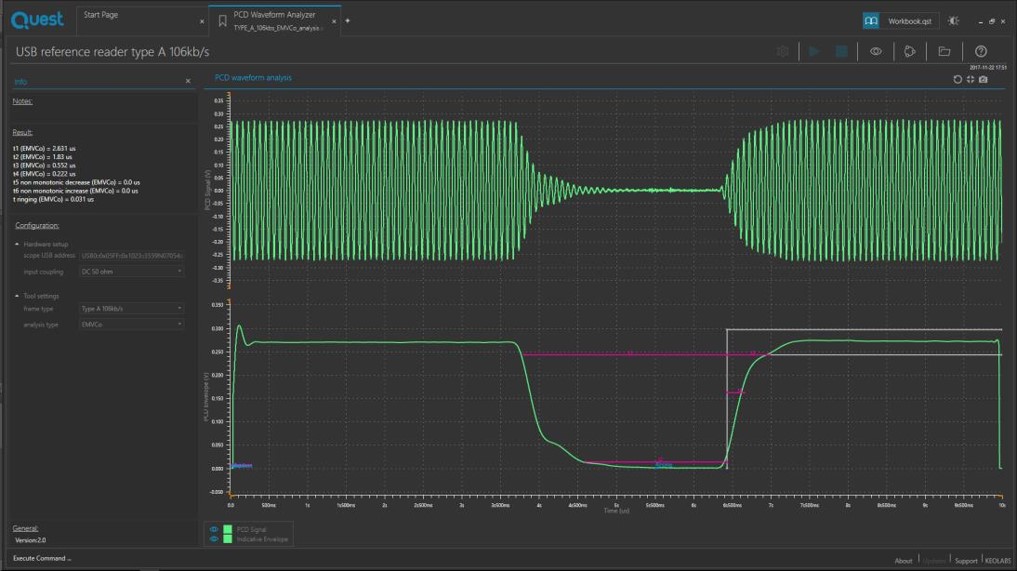The height and width of the screenshot is (571, 1017).
Task: Click the eye view icon in the toolbar
Action: point(876,51)
